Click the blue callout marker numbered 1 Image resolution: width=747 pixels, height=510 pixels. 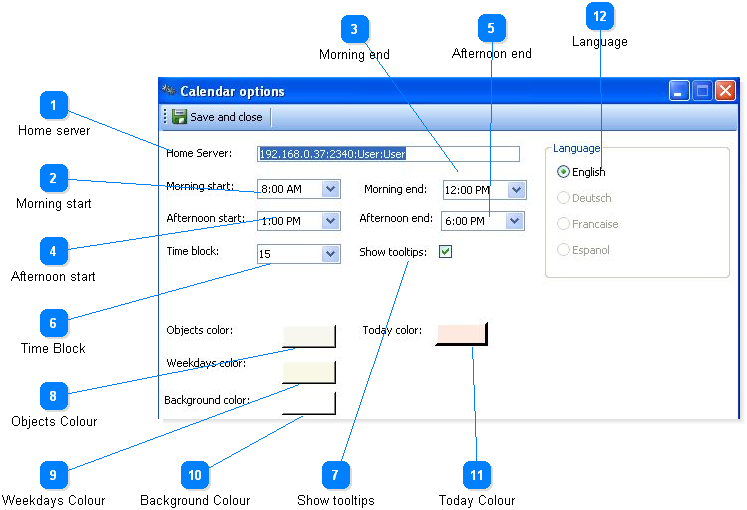coord(54,105)
